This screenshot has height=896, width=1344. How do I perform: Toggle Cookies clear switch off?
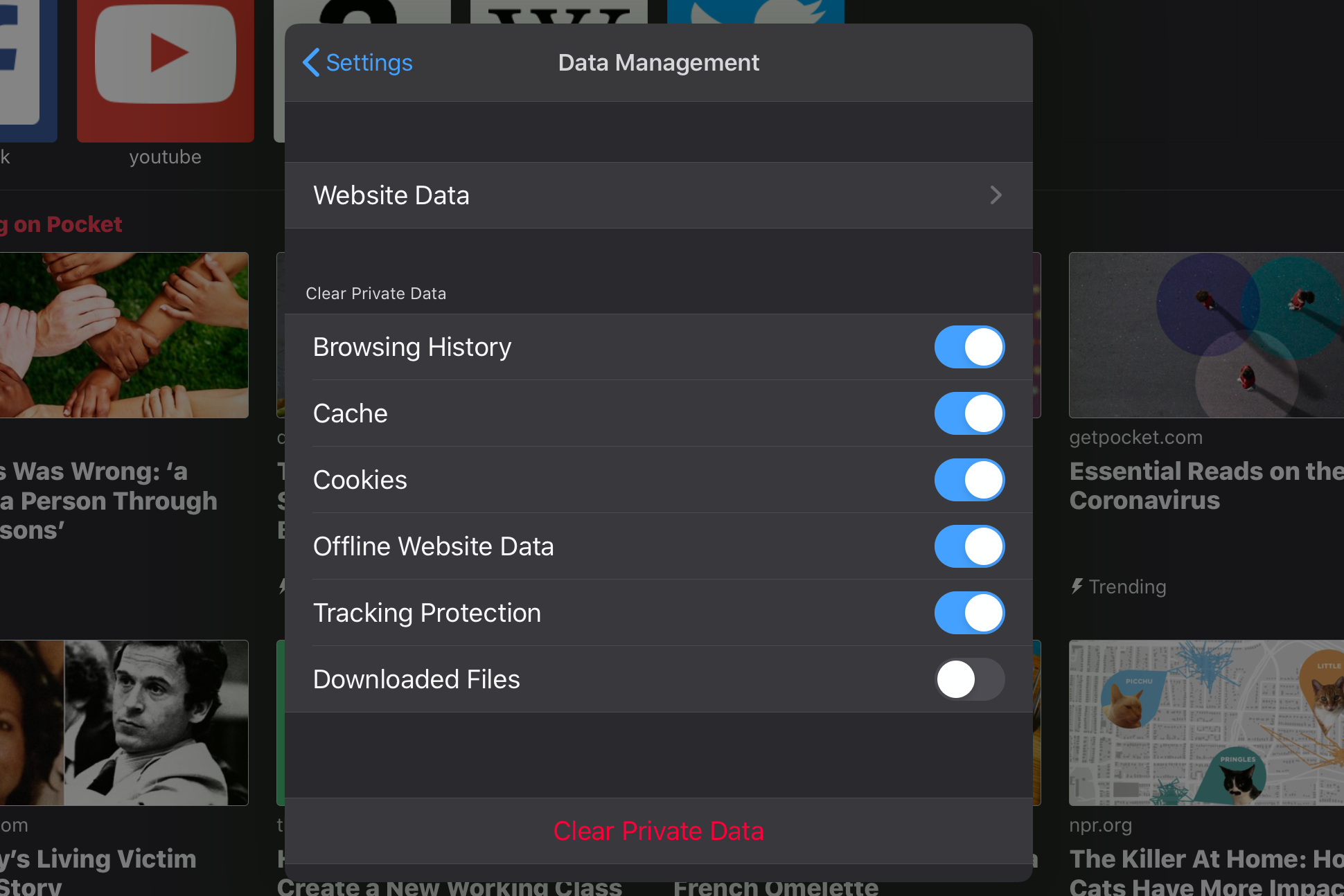coord(967,480)
